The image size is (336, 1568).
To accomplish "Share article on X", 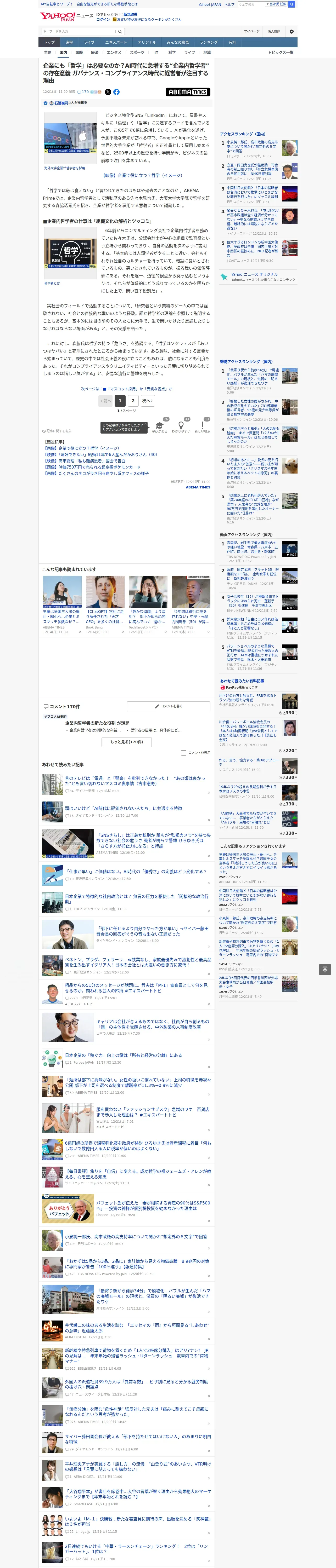I will click(108, 92).
